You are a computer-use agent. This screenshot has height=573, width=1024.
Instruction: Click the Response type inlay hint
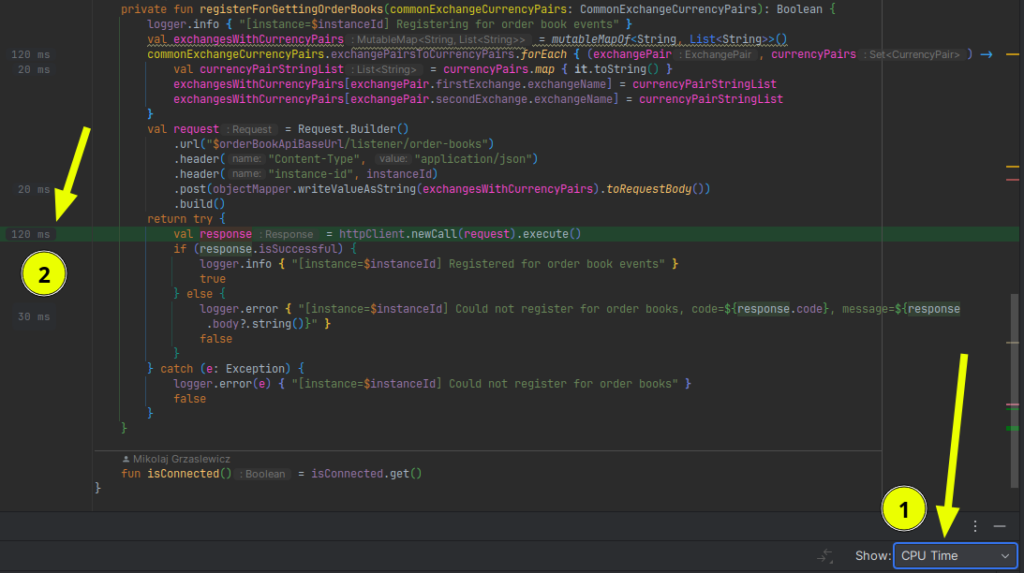(x=286, y=235)
